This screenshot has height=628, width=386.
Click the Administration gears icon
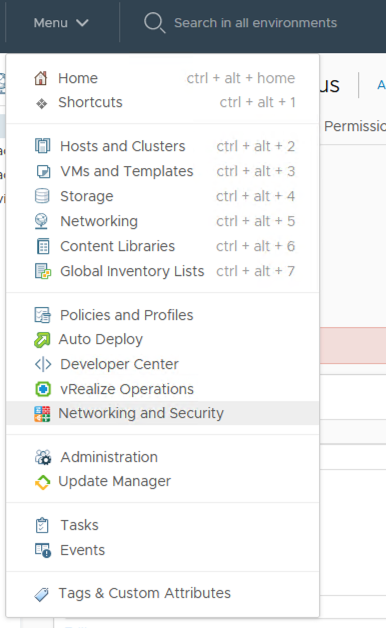tap(43, 457)
